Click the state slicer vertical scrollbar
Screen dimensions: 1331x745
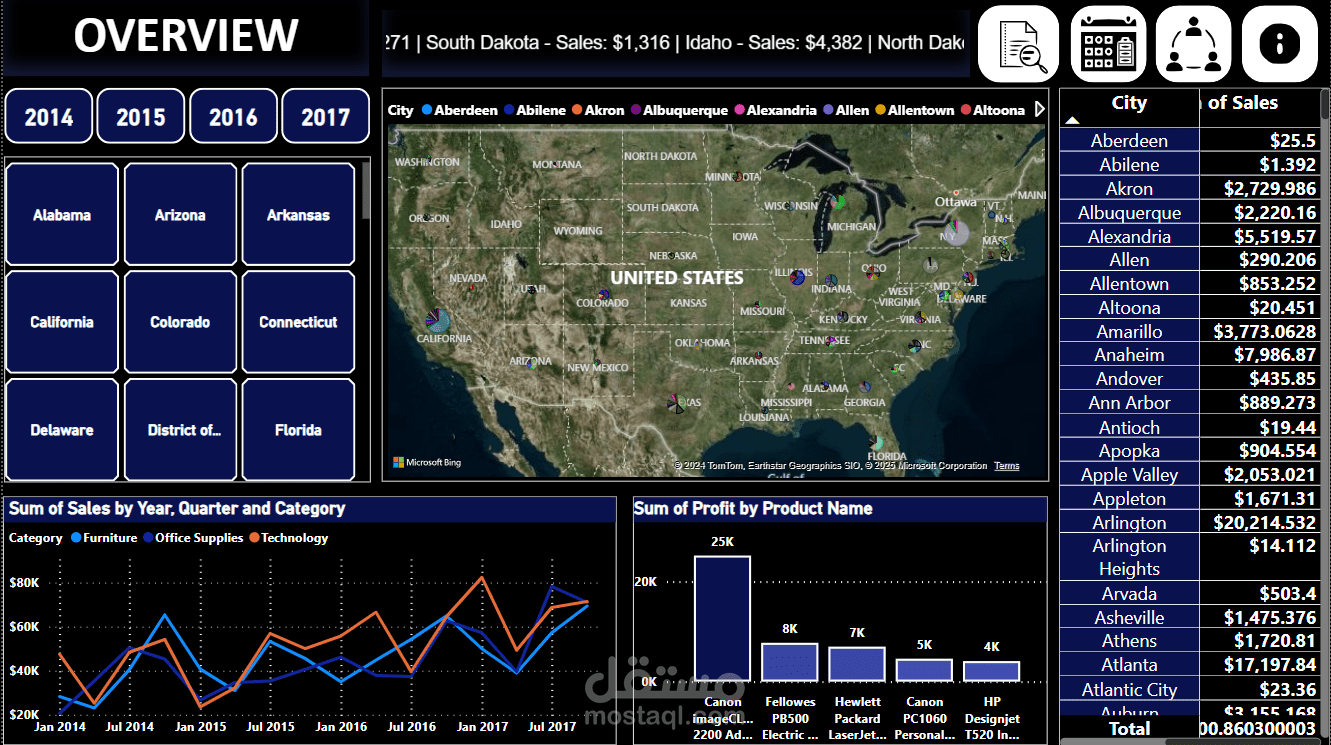(365, 190)
